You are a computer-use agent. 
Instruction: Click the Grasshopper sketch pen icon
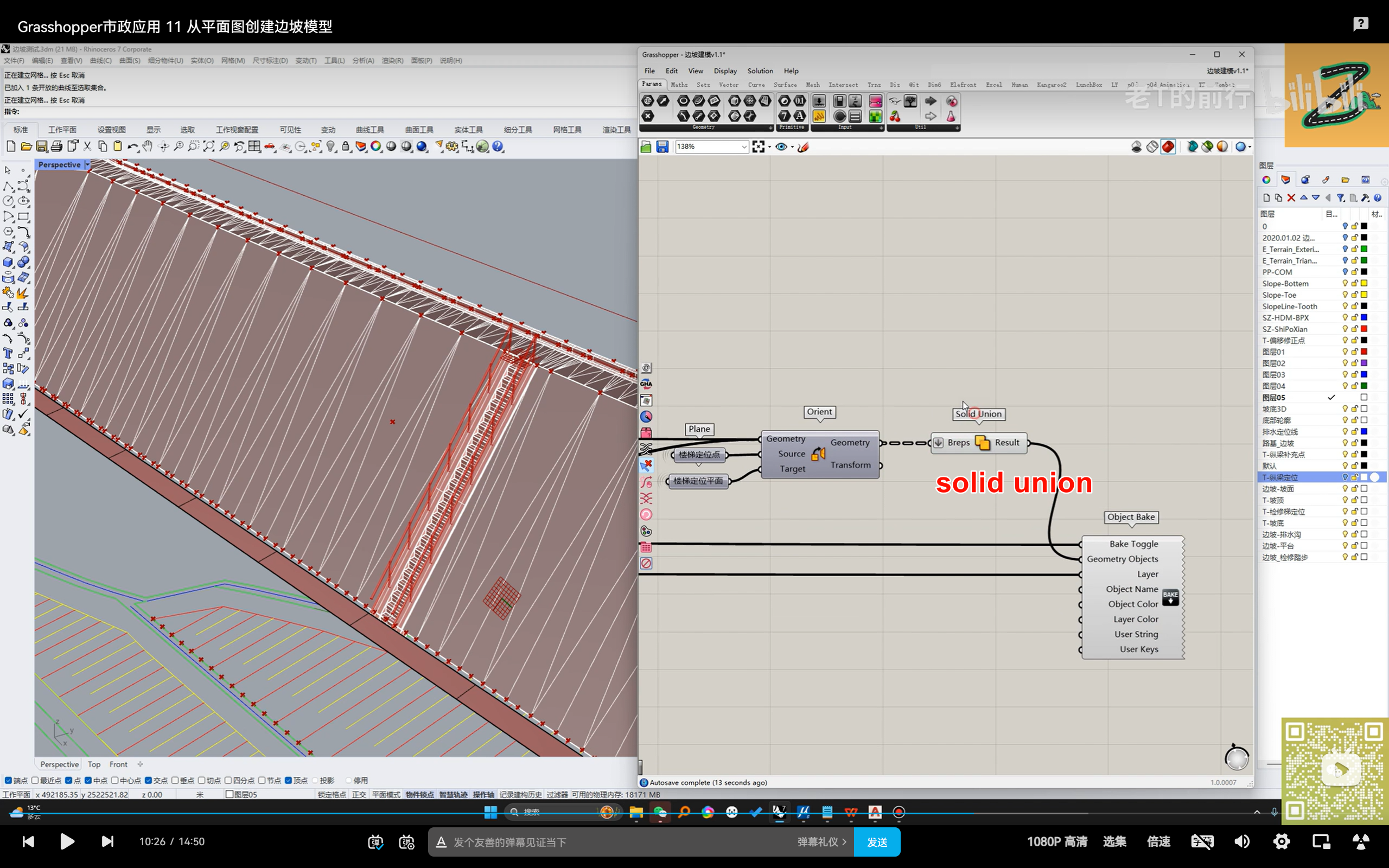[x=803, y=147]
